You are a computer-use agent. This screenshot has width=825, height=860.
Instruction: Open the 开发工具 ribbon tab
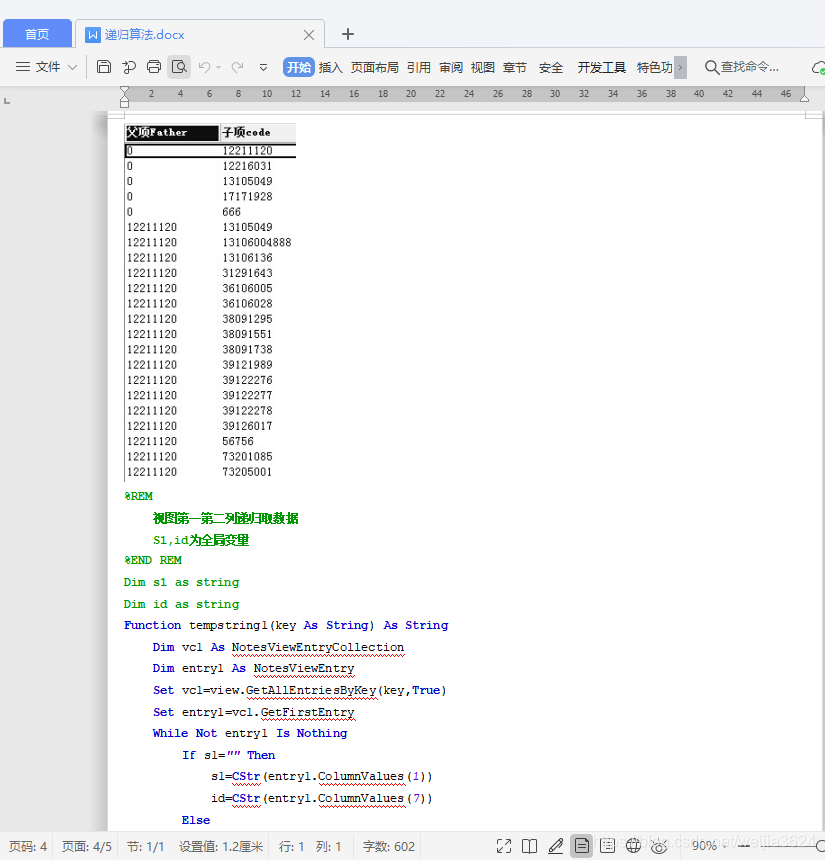point(601,67)
